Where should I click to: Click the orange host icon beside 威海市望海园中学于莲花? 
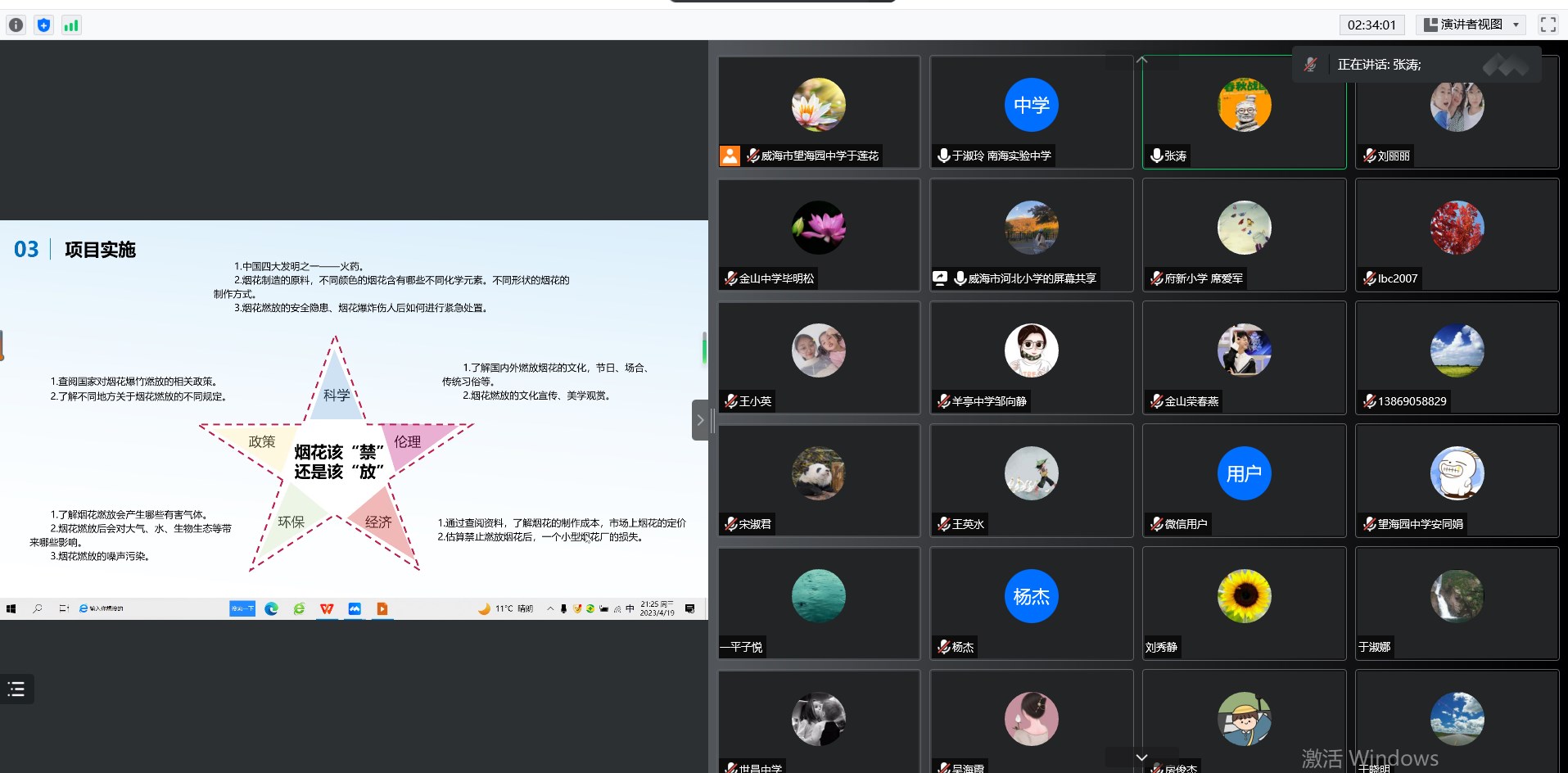point(730,156)
